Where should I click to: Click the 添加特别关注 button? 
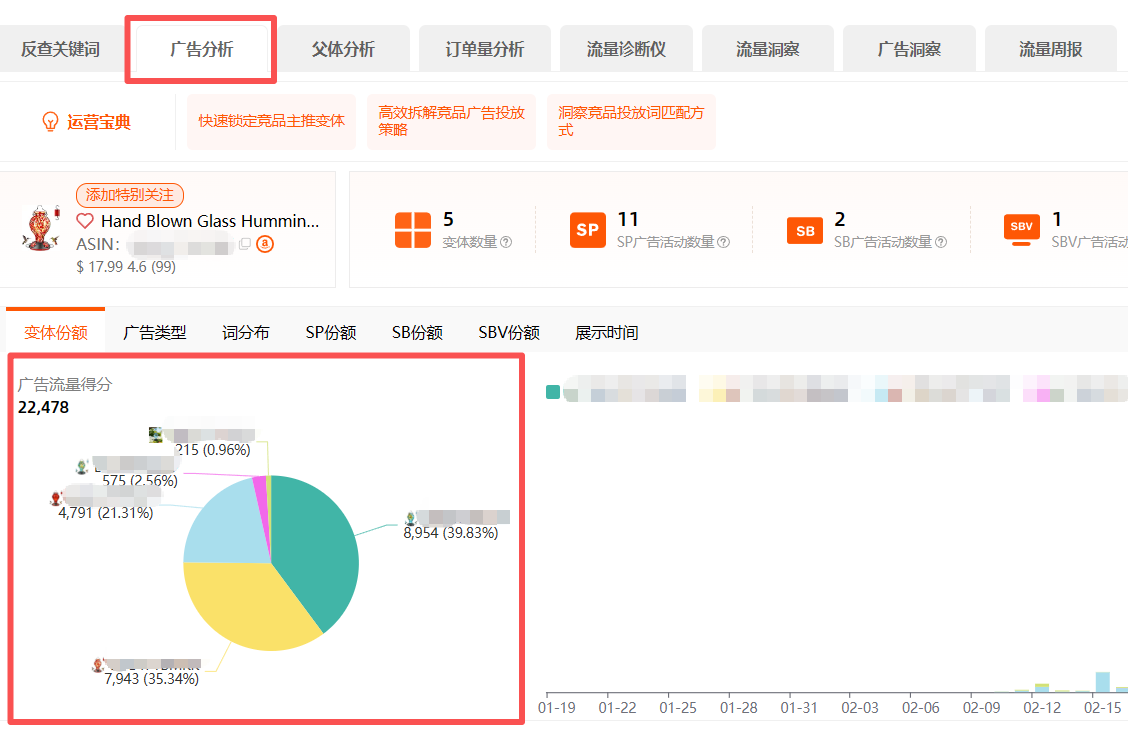click(130, 195)
